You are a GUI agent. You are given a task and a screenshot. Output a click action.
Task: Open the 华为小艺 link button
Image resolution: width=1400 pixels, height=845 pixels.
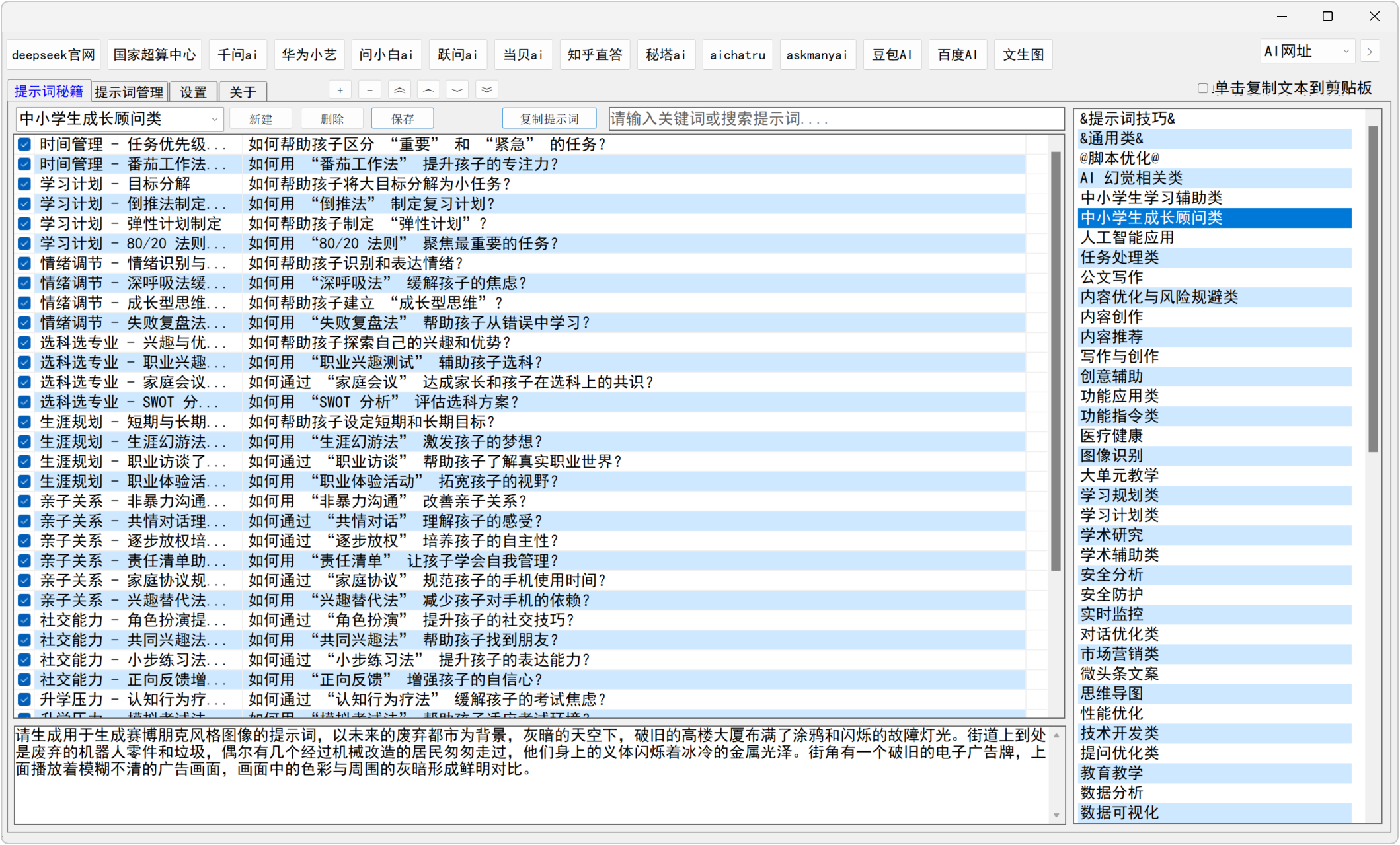(x=309, y=55)
